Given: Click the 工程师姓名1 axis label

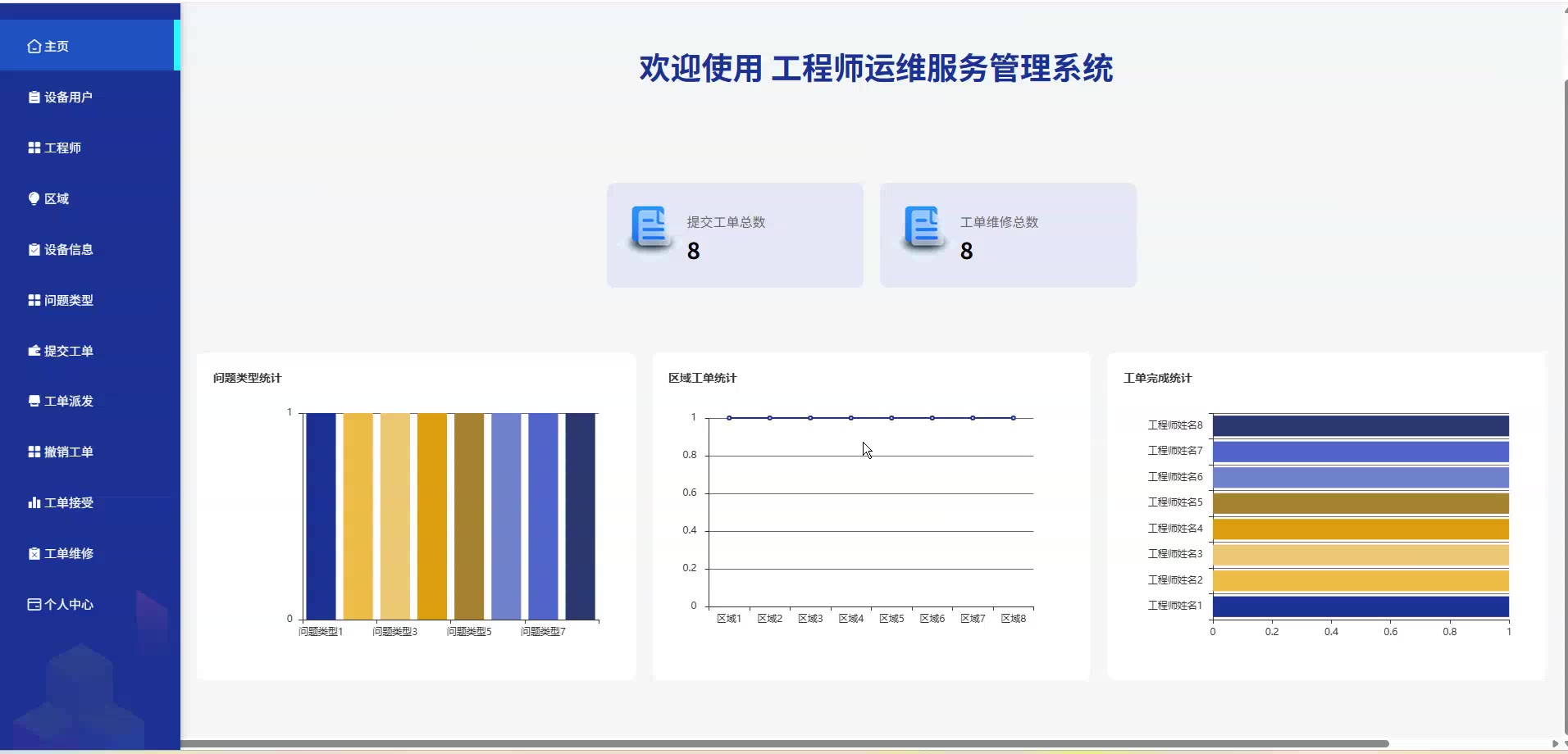Looking at the screenshot, I should coord(1175,606).
